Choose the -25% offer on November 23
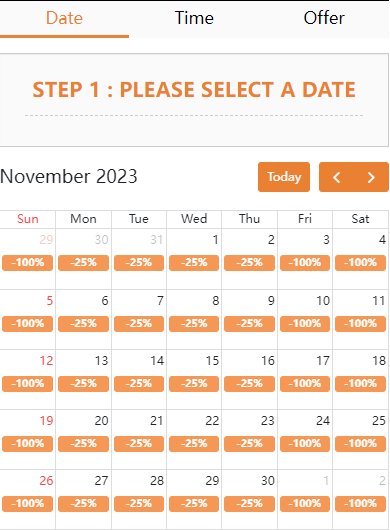 [249, 444]
